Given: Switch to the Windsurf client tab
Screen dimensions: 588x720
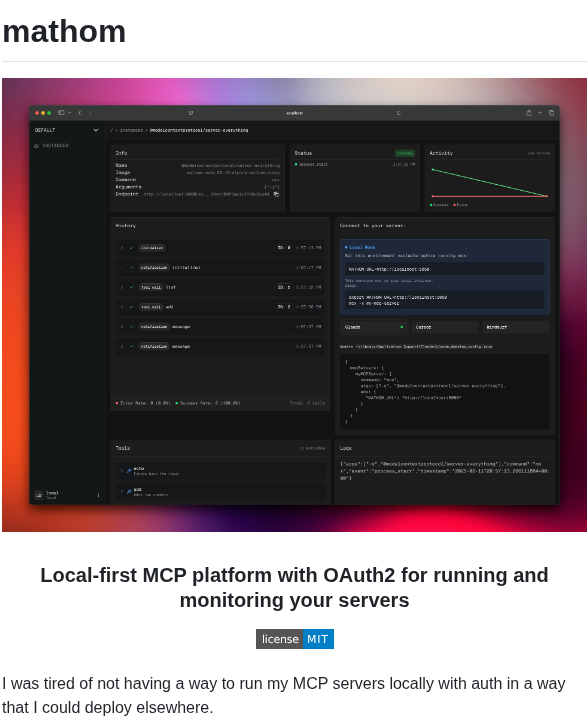Looking at the screenshot, I should 515,327.
